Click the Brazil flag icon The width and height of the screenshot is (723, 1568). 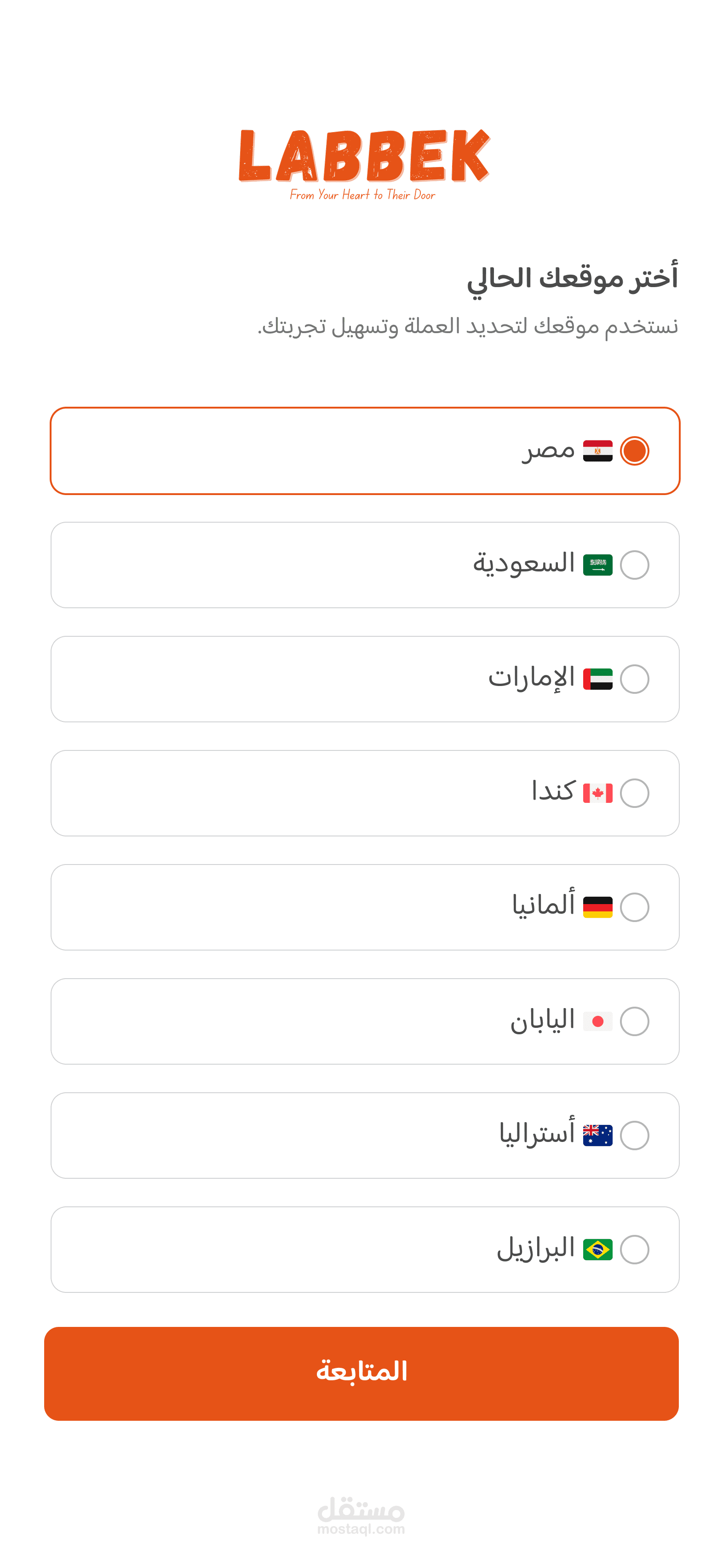(x=597, y=1250)
